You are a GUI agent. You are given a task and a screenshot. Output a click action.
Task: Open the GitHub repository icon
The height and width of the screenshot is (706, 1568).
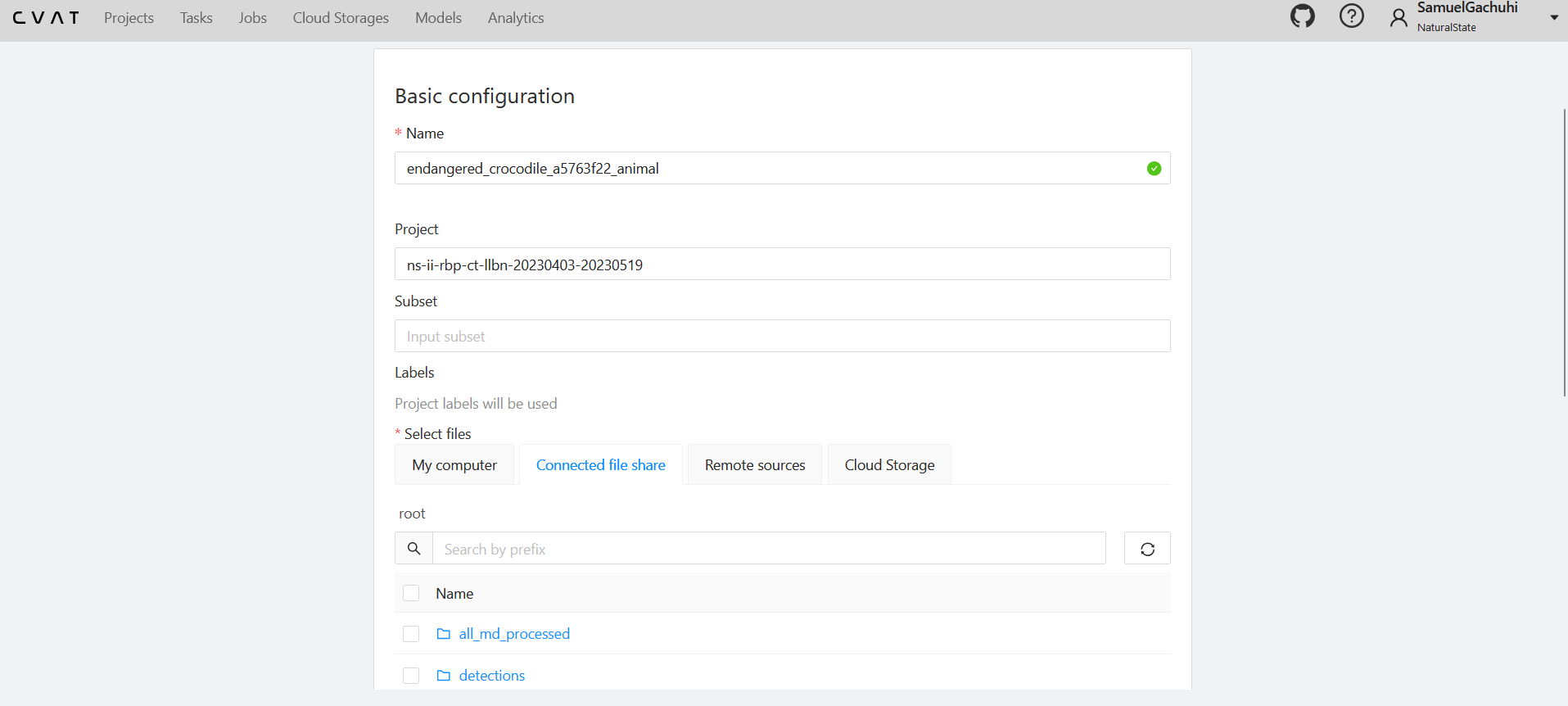[1302, 16]
